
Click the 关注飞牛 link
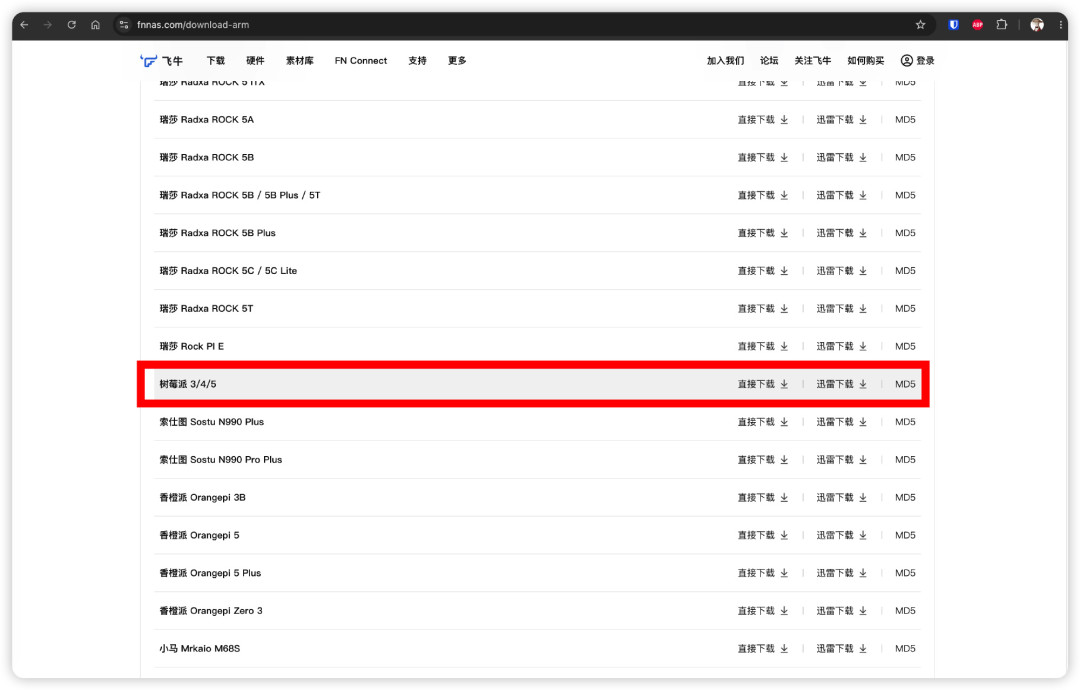(x=813, y=61)
